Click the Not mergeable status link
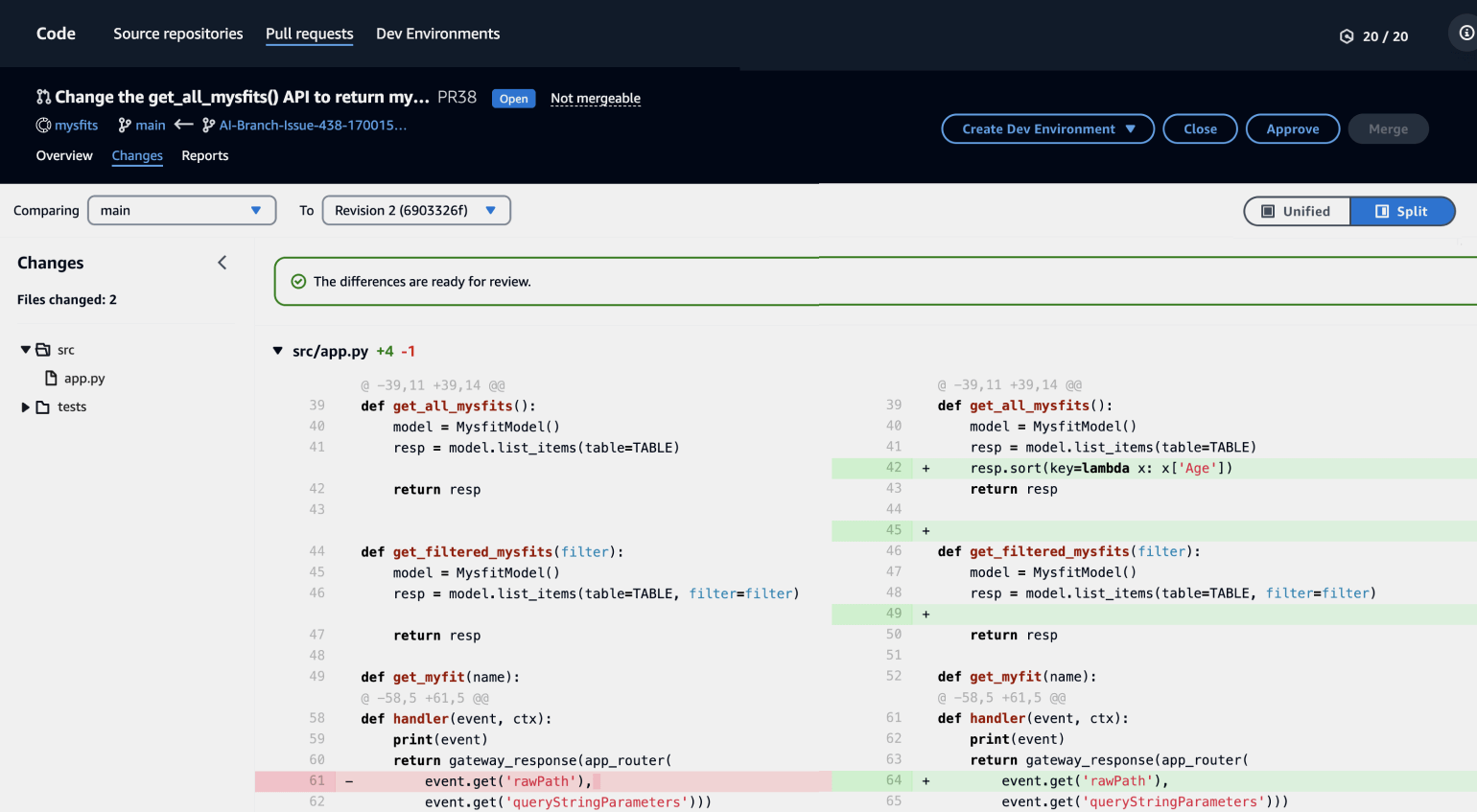The image size is (1477, 812). (x=596, y=98)
